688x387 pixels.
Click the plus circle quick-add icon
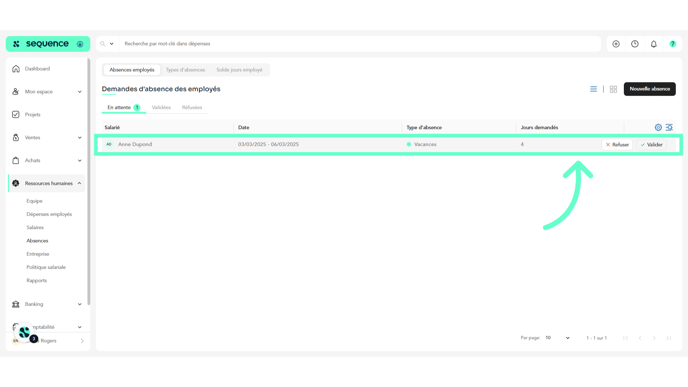[x=616, y=44]
